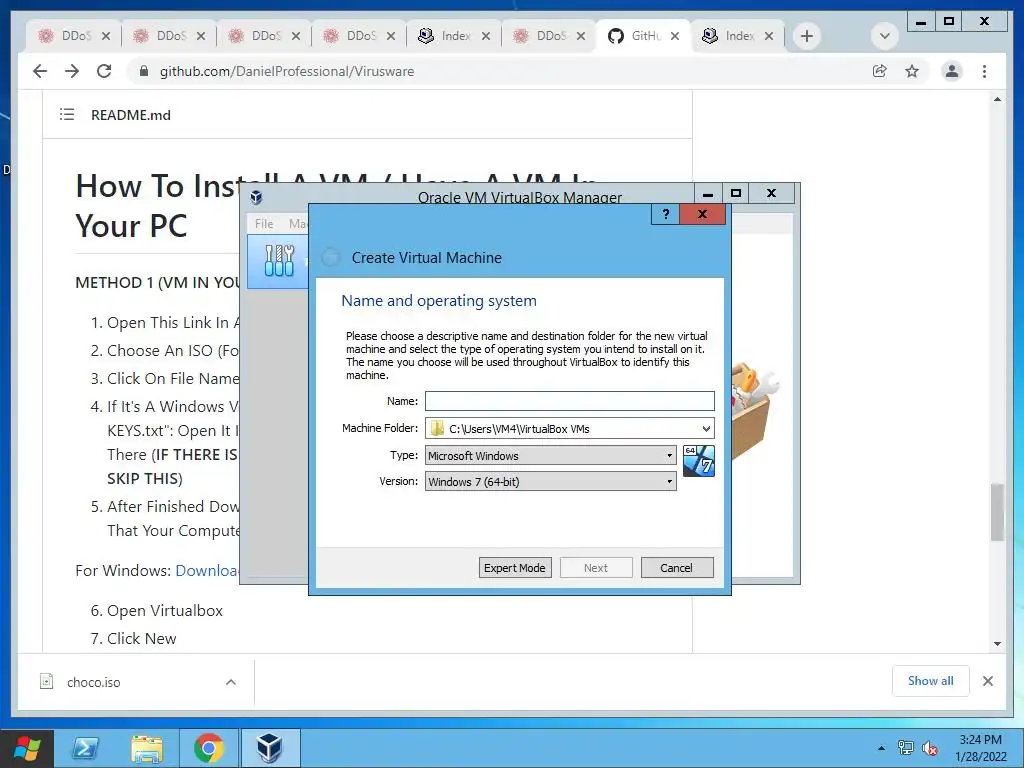Click the page vertical scrollbar thumb
The image size is (1024, 768).
[997, 512]
